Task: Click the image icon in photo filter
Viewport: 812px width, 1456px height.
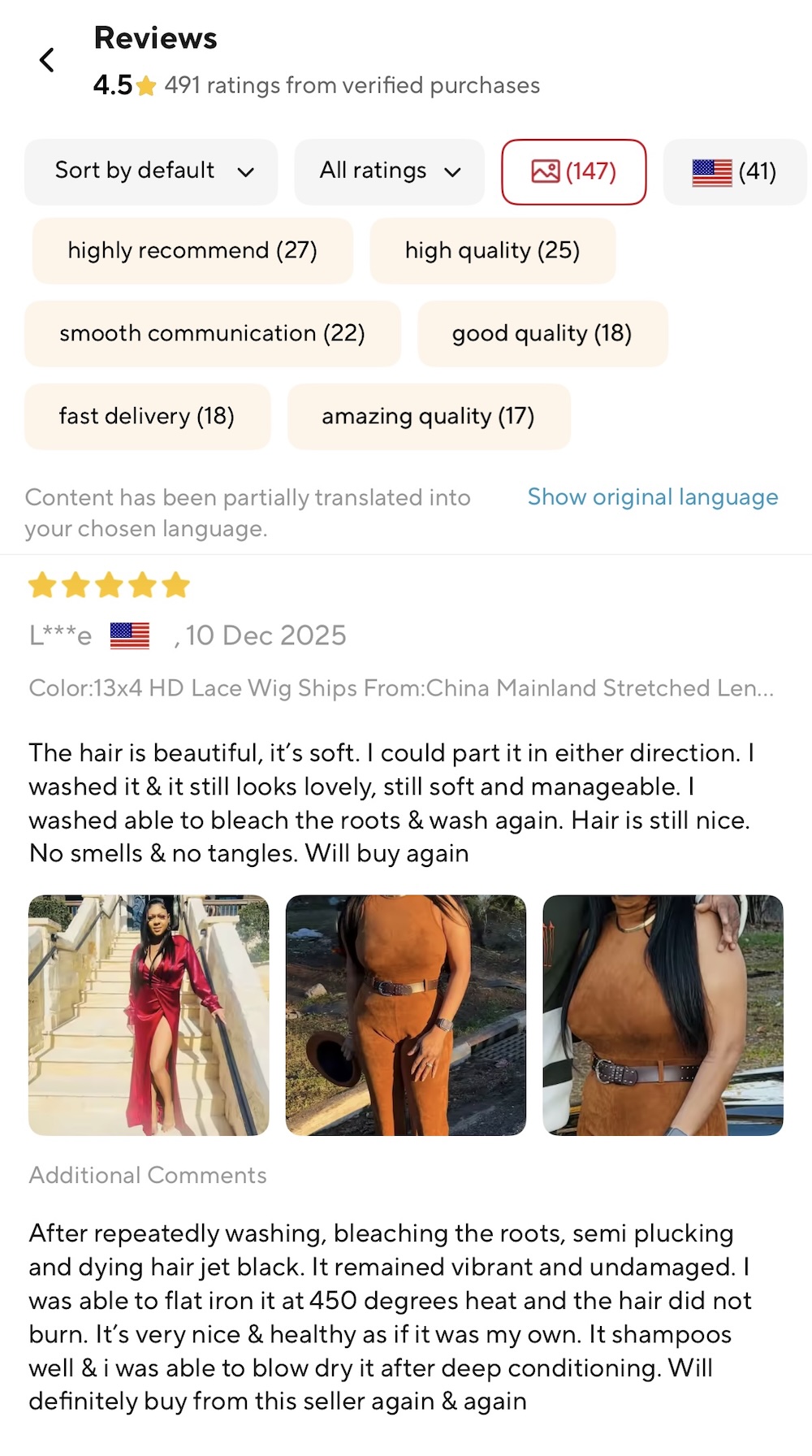Action: tap(546, 171)
